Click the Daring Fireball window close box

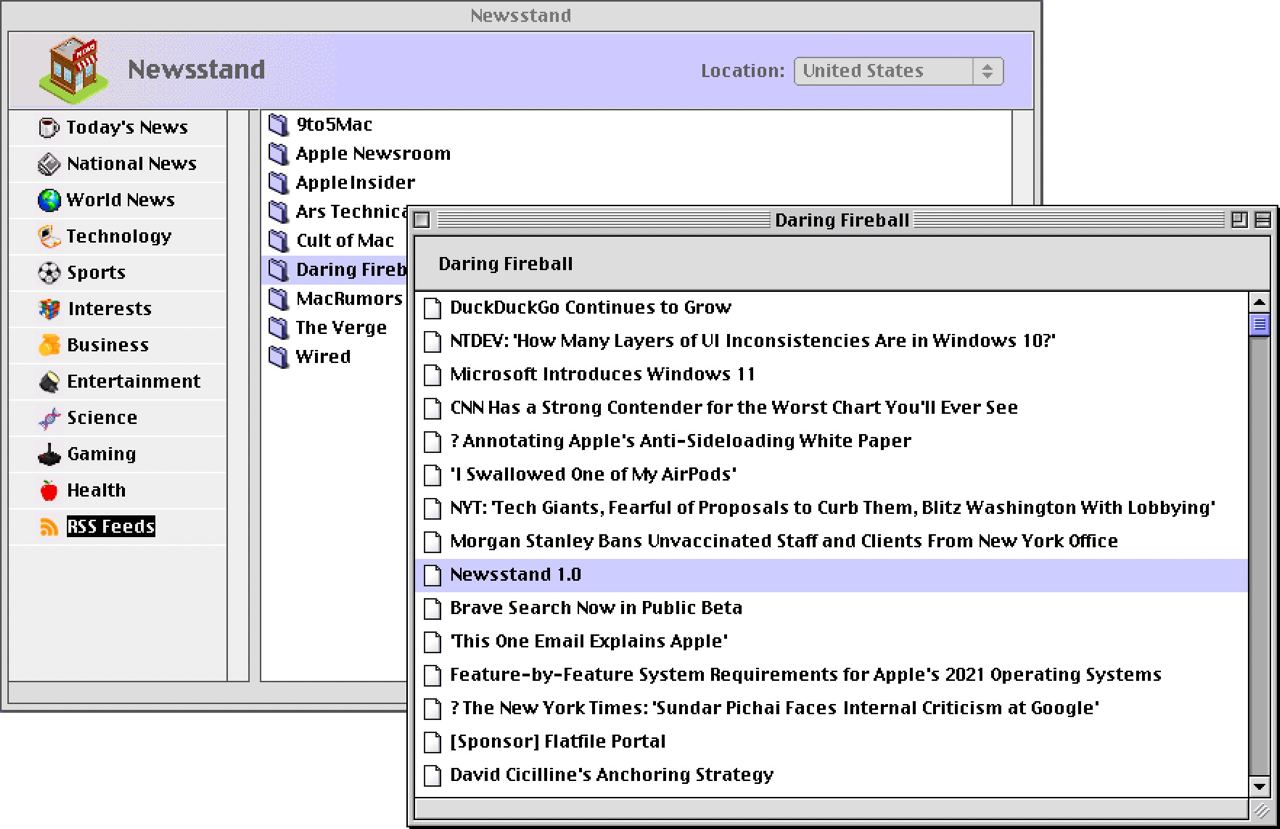click(x=422, y=220)
